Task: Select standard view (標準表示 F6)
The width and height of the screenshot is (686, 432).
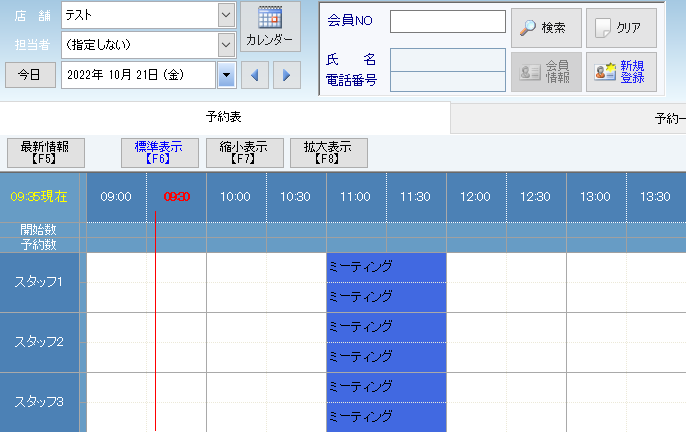Action: (x=159, y=152)
